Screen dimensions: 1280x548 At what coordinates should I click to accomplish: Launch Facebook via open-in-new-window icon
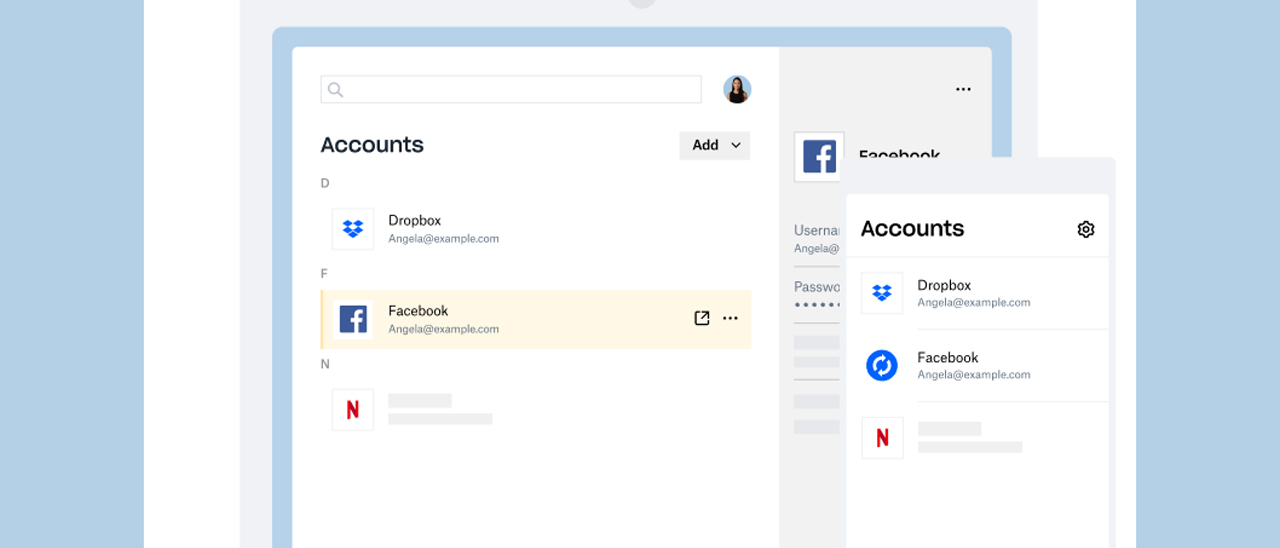click(702, 318)
